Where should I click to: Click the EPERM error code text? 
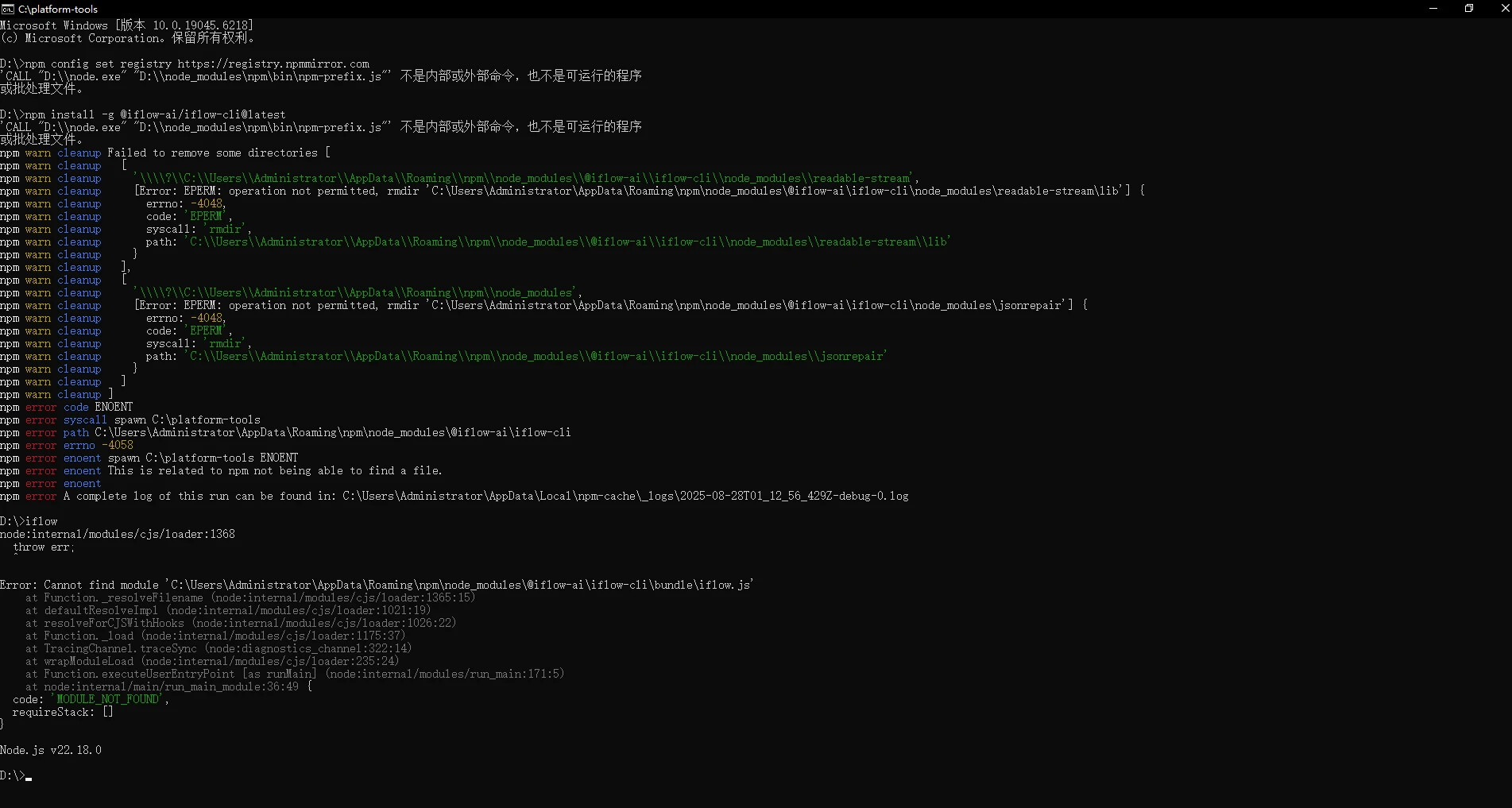(x=206, y=216)
